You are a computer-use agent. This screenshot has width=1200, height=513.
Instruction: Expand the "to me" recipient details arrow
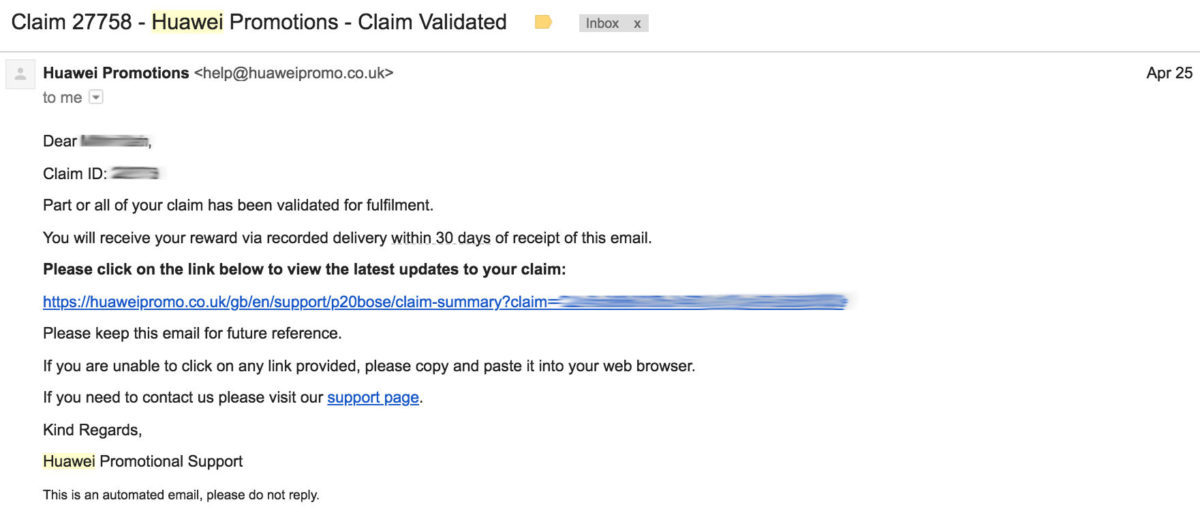(x=96, y=97)
